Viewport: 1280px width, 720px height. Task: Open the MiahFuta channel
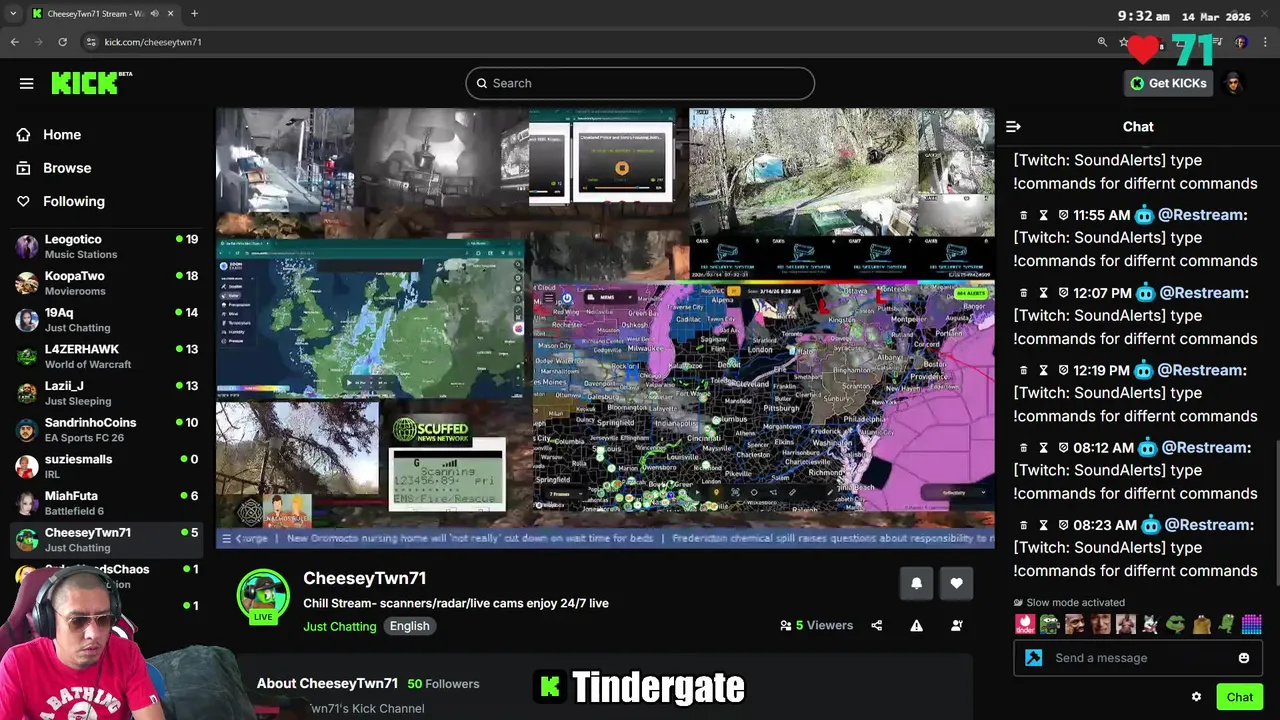[107, 503]
